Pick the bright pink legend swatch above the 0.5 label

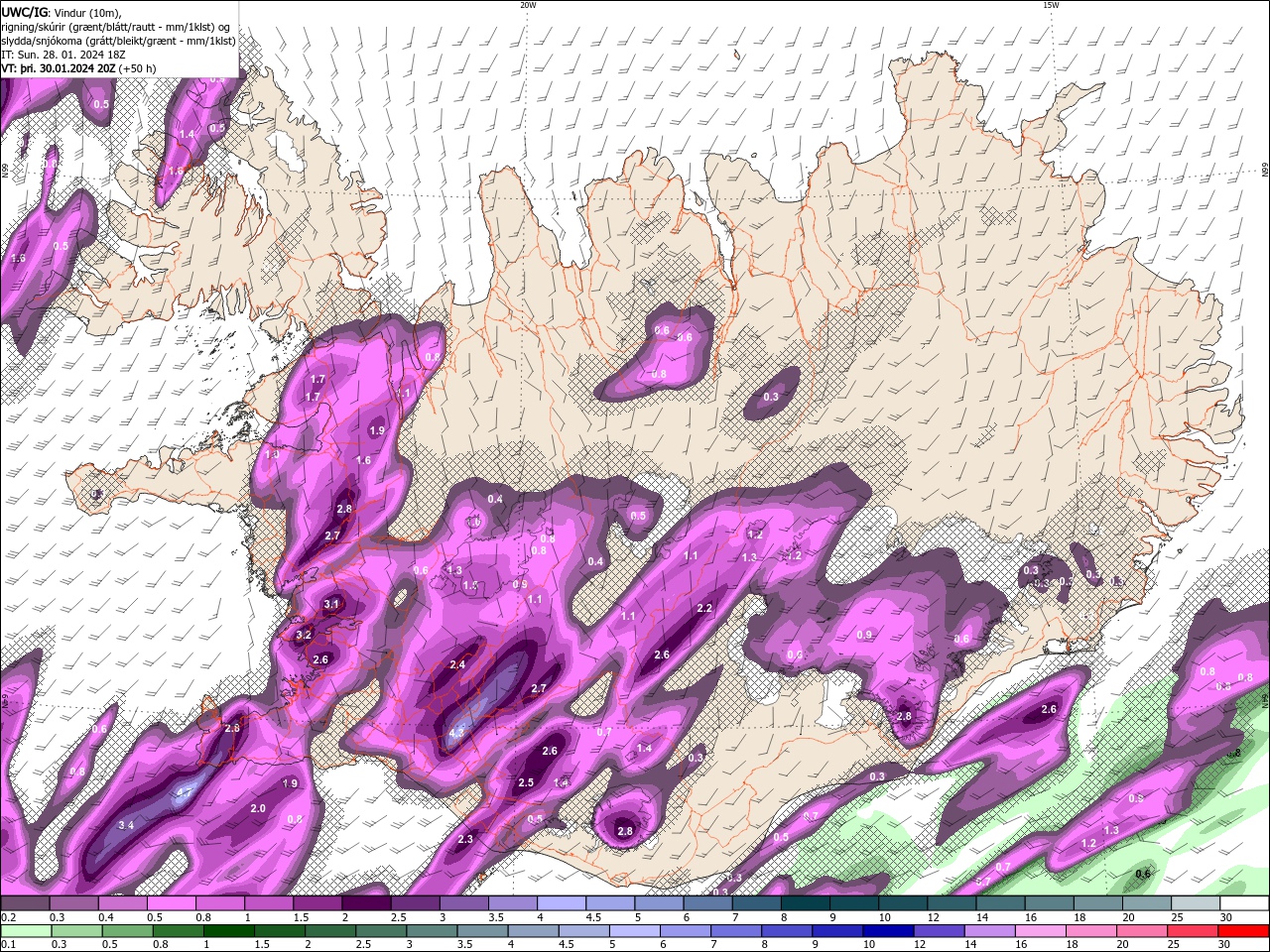171,903
